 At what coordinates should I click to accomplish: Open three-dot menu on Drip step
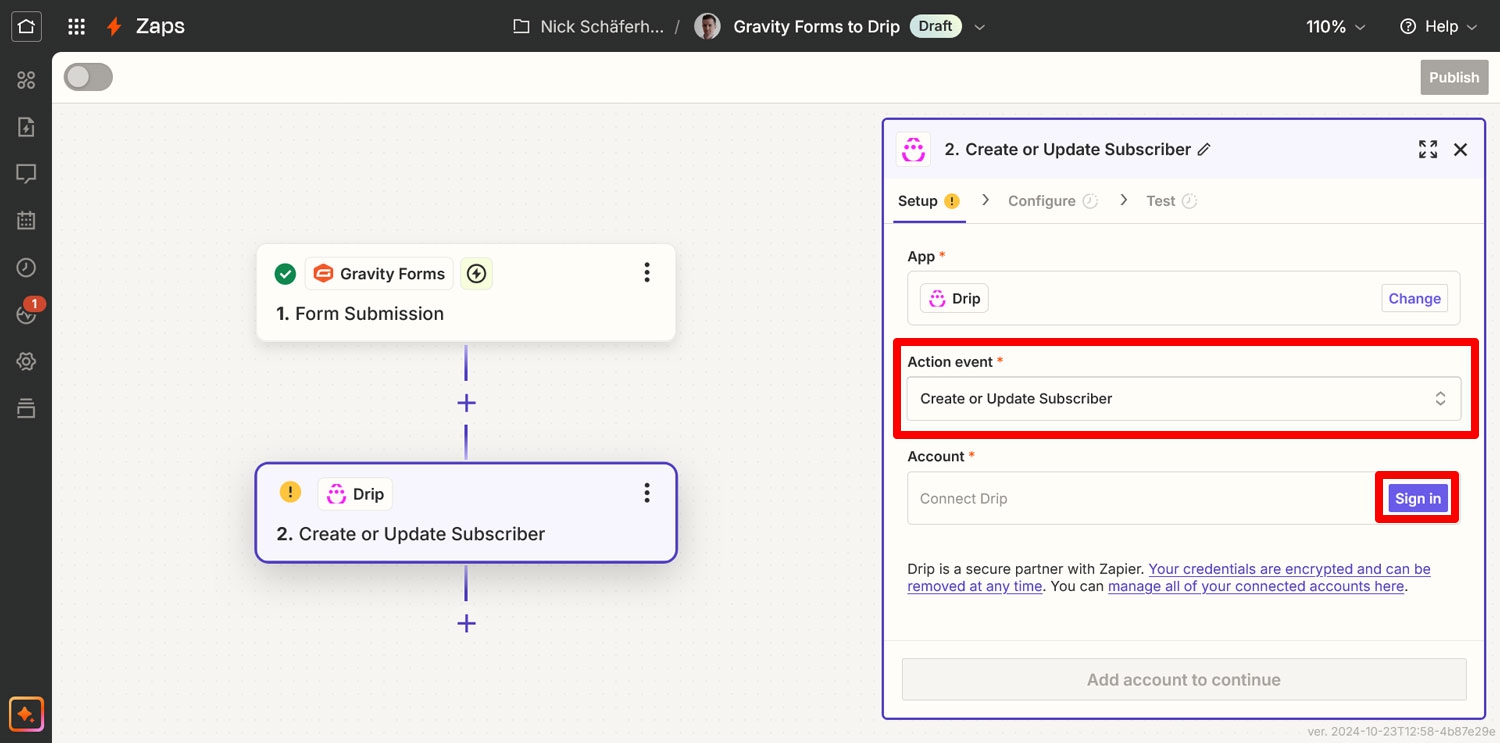647,492
